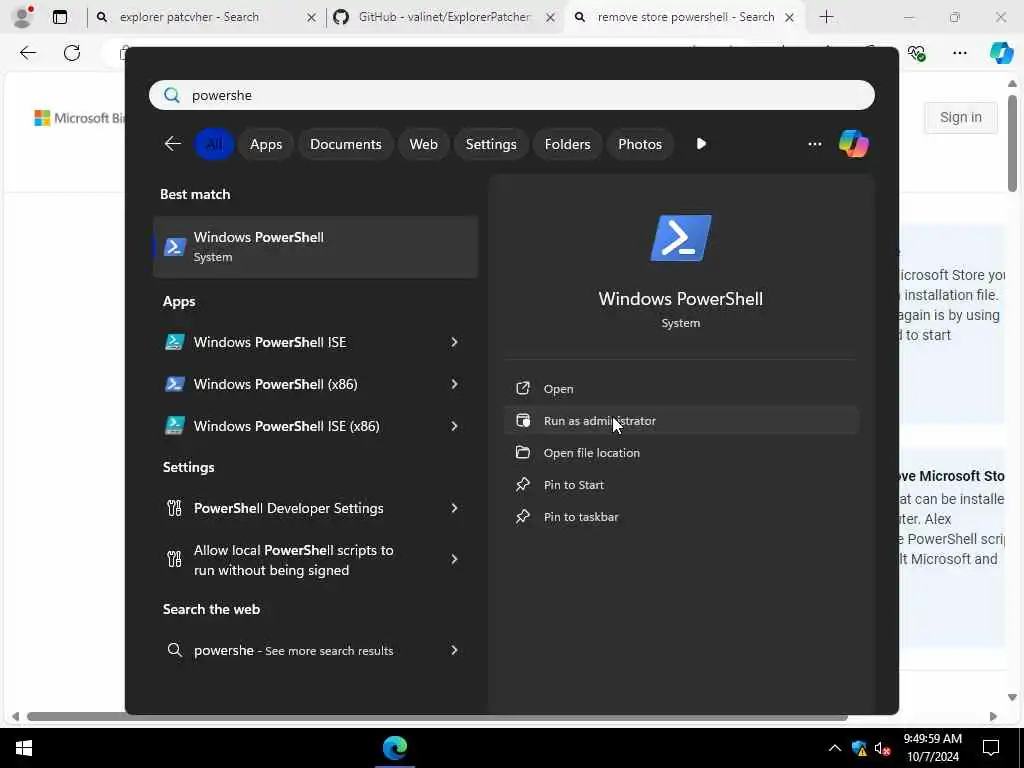Viewport: 1024px width, 768px height.
Task: Refresh the Edge page
Action: click(x=72, y=53)
